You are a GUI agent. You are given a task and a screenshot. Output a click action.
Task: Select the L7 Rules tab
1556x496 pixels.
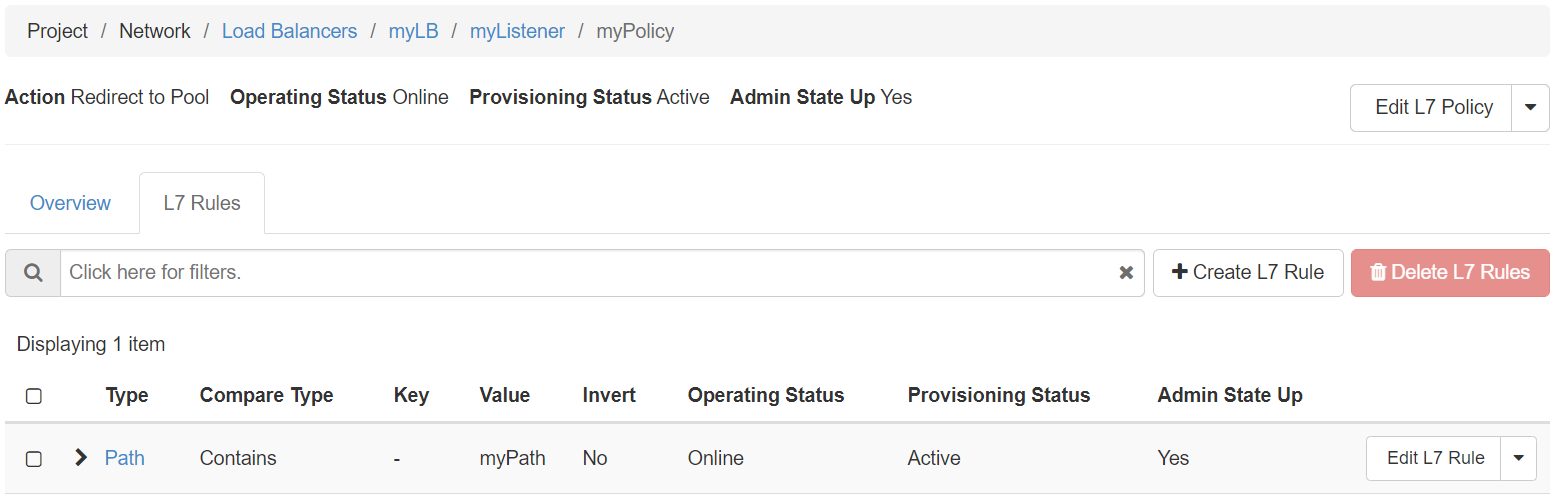coord(202,203)
